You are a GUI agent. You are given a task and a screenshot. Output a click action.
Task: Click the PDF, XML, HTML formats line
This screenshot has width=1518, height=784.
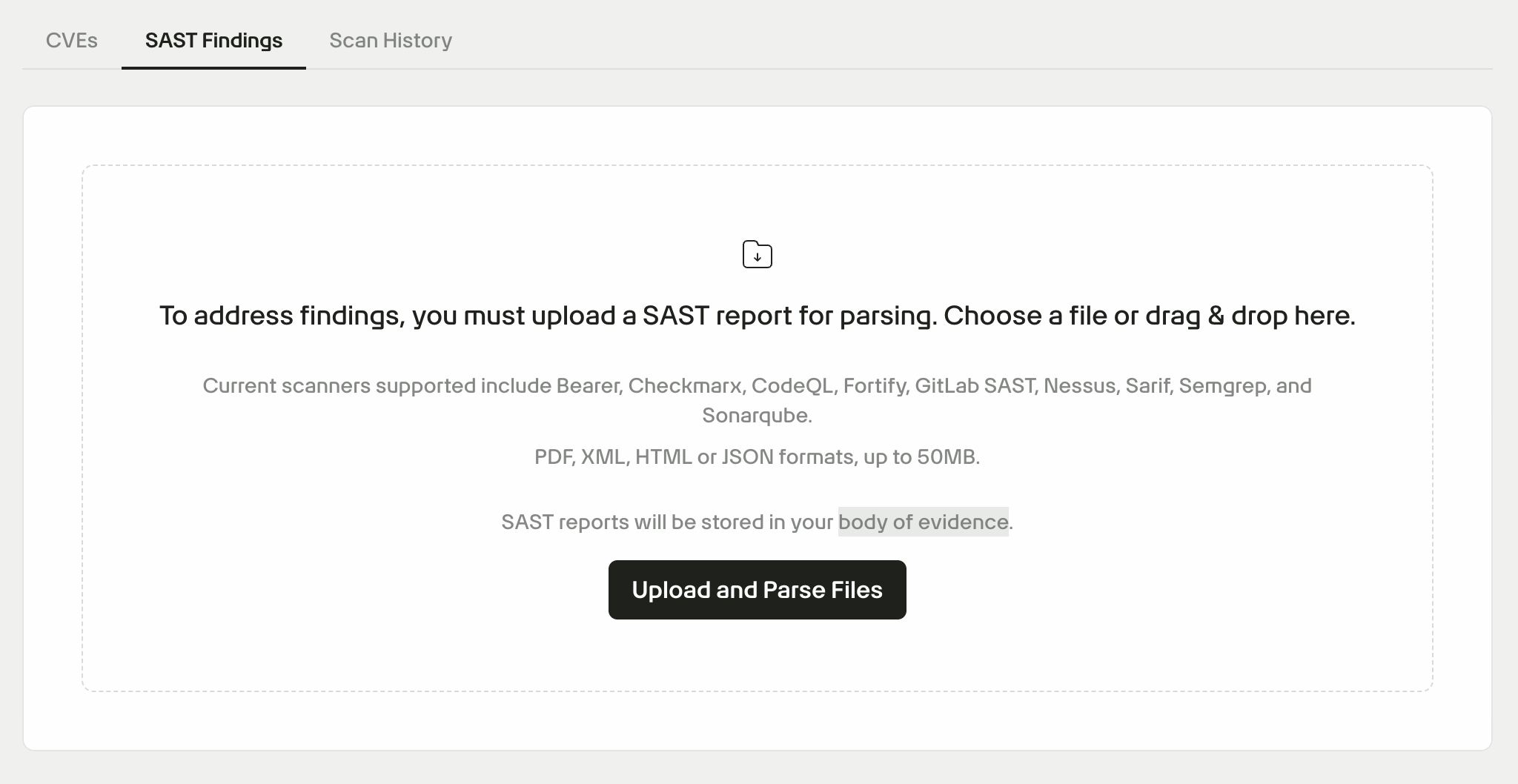click(758, 456)
